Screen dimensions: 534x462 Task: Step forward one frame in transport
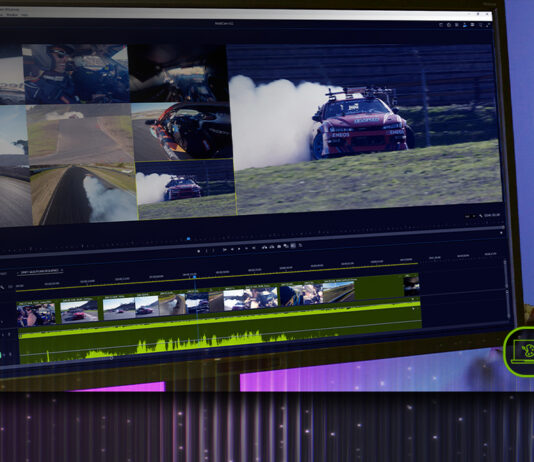coord(246,249)
